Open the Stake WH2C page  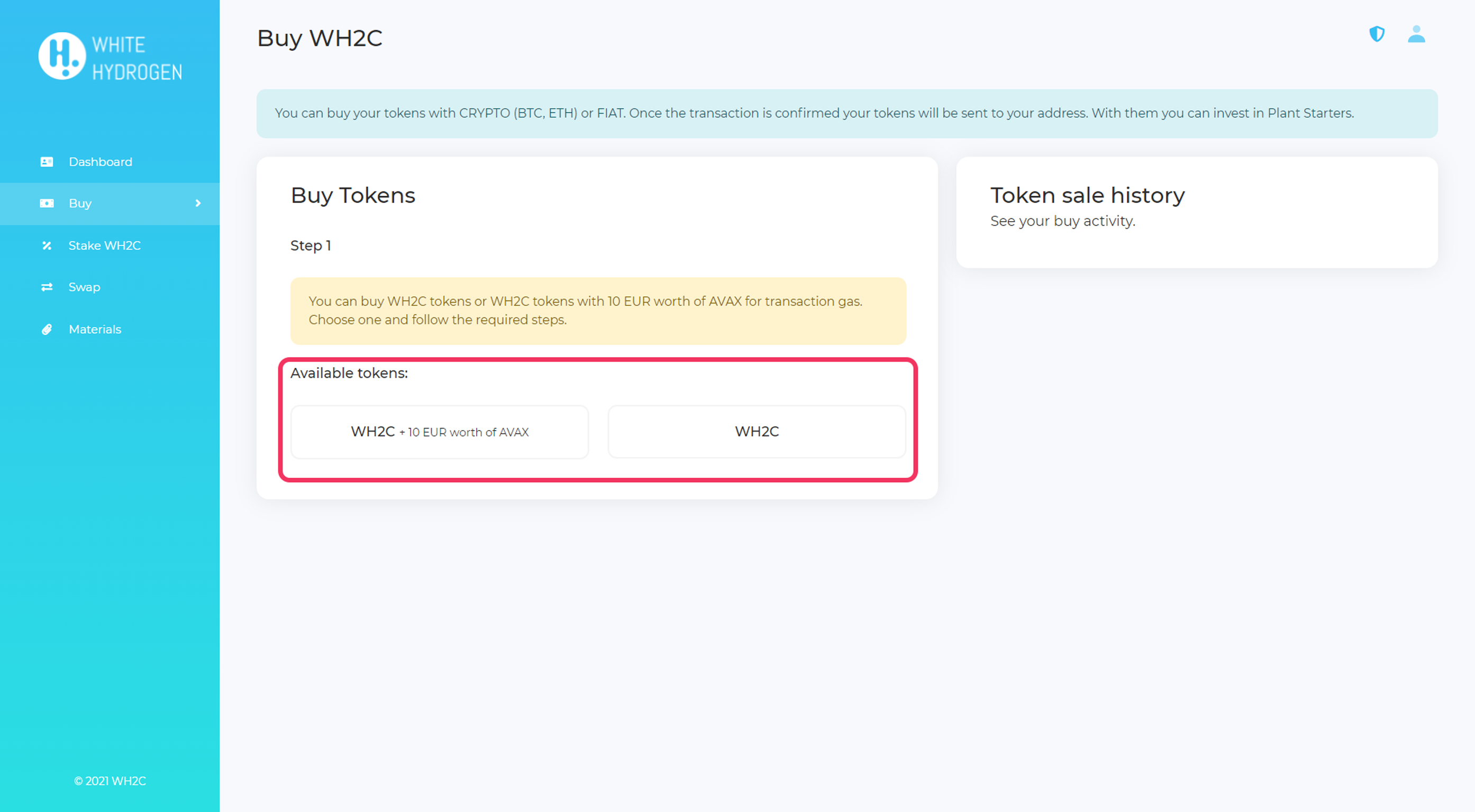tap(104, 245)
